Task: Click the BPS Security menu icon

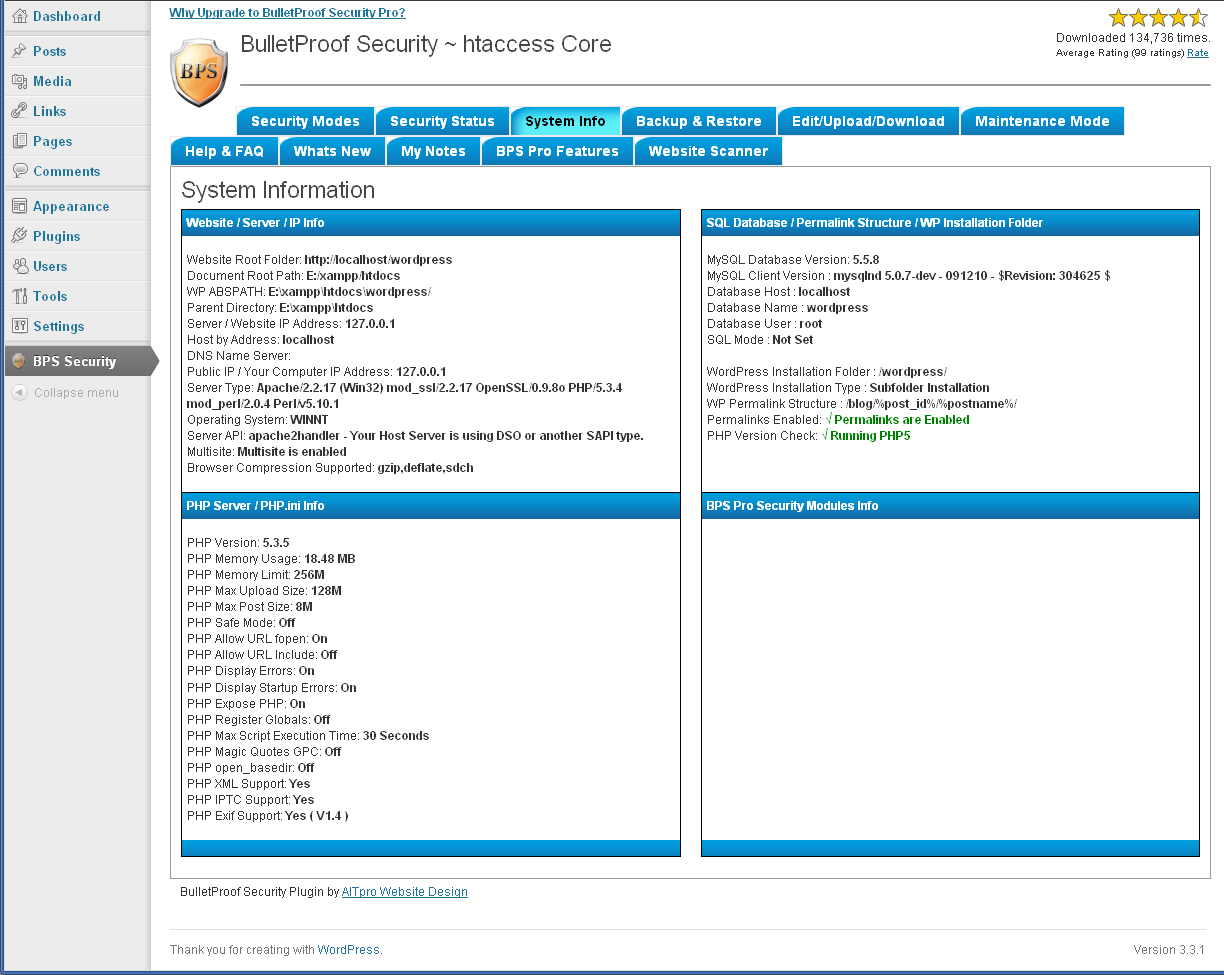Action: pyautogui.click(x=19, y=361)
